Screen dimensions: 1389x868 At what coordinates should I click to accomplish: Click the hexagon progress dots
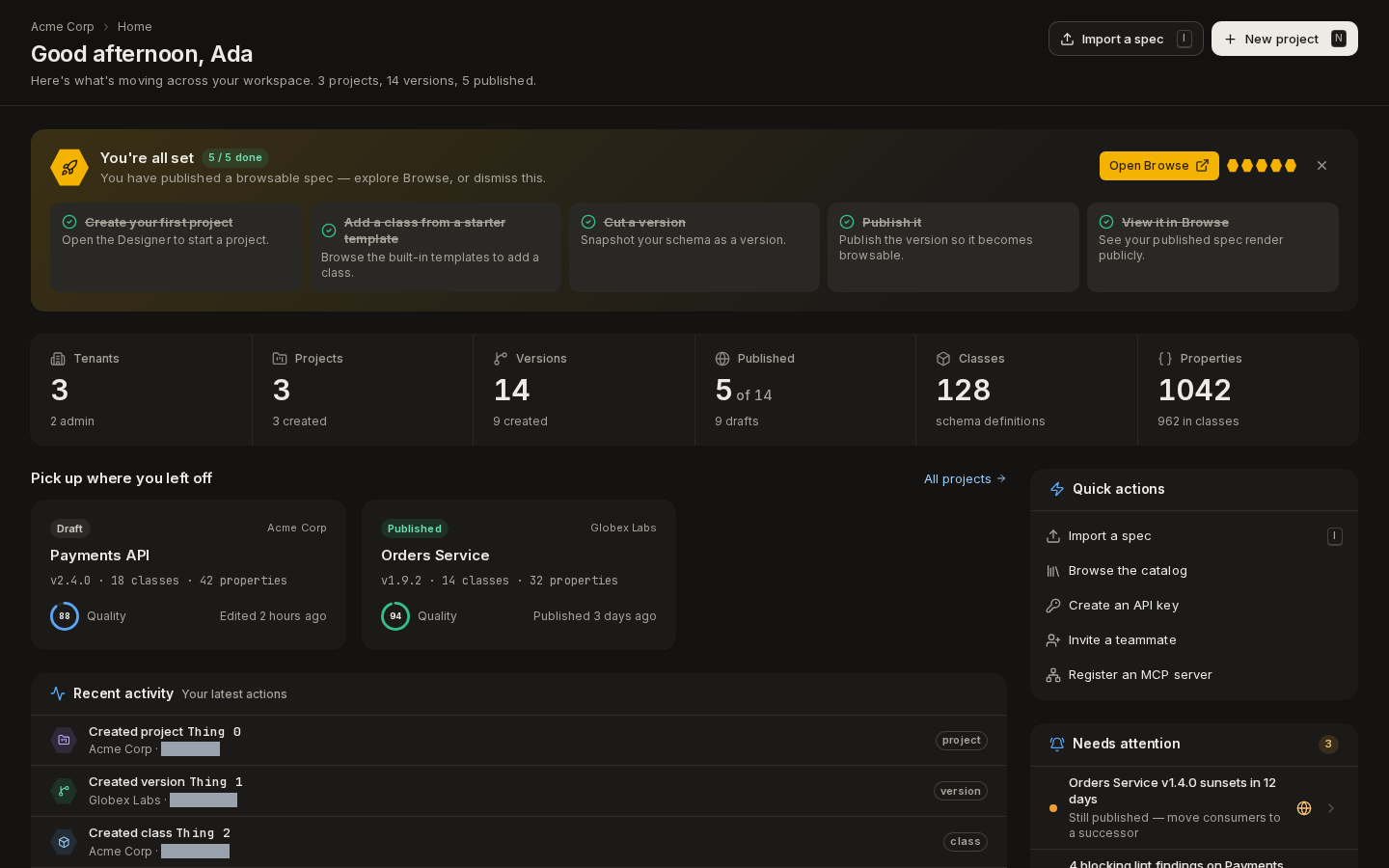pyautogui.click(x=1262, y=166)
